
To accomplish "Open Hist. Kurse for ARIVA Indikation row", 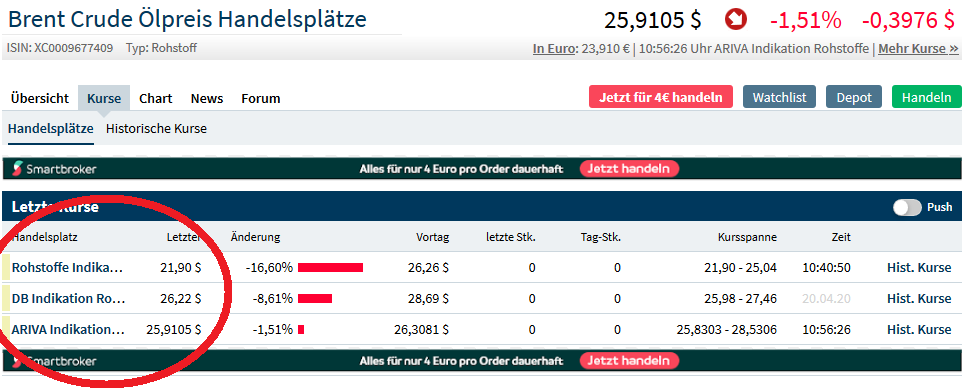I will 919,329.
